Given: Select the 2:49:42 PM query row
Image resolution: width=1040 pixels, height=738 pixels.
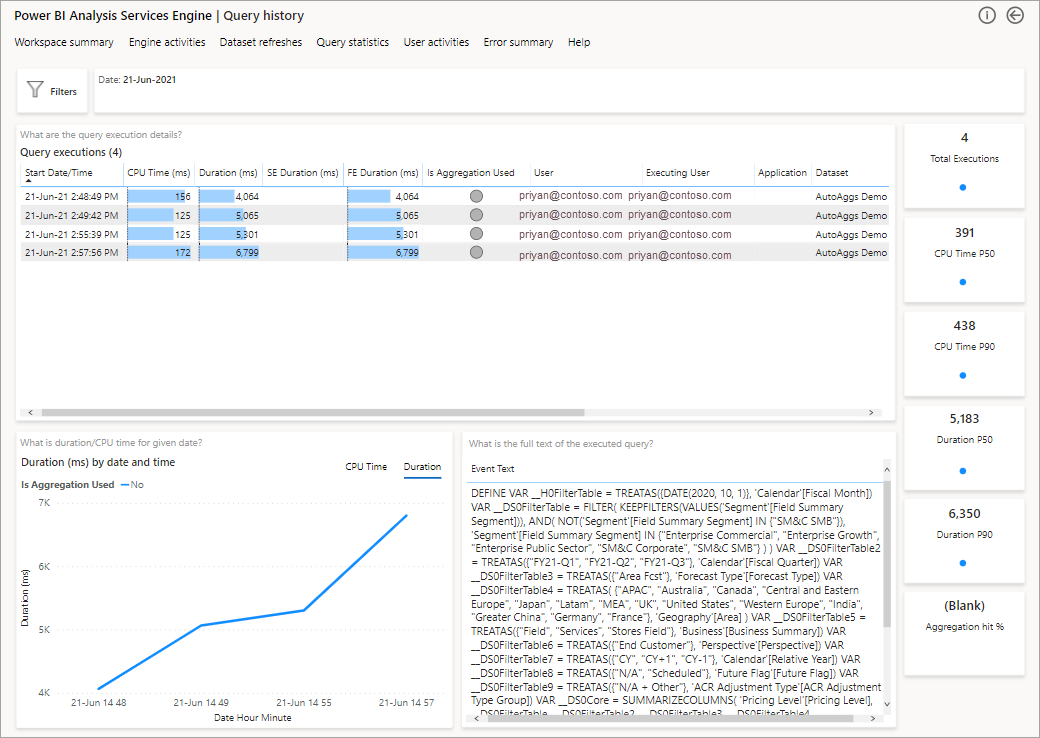Looking at the screenshot, I should click(x=300, y=215).
